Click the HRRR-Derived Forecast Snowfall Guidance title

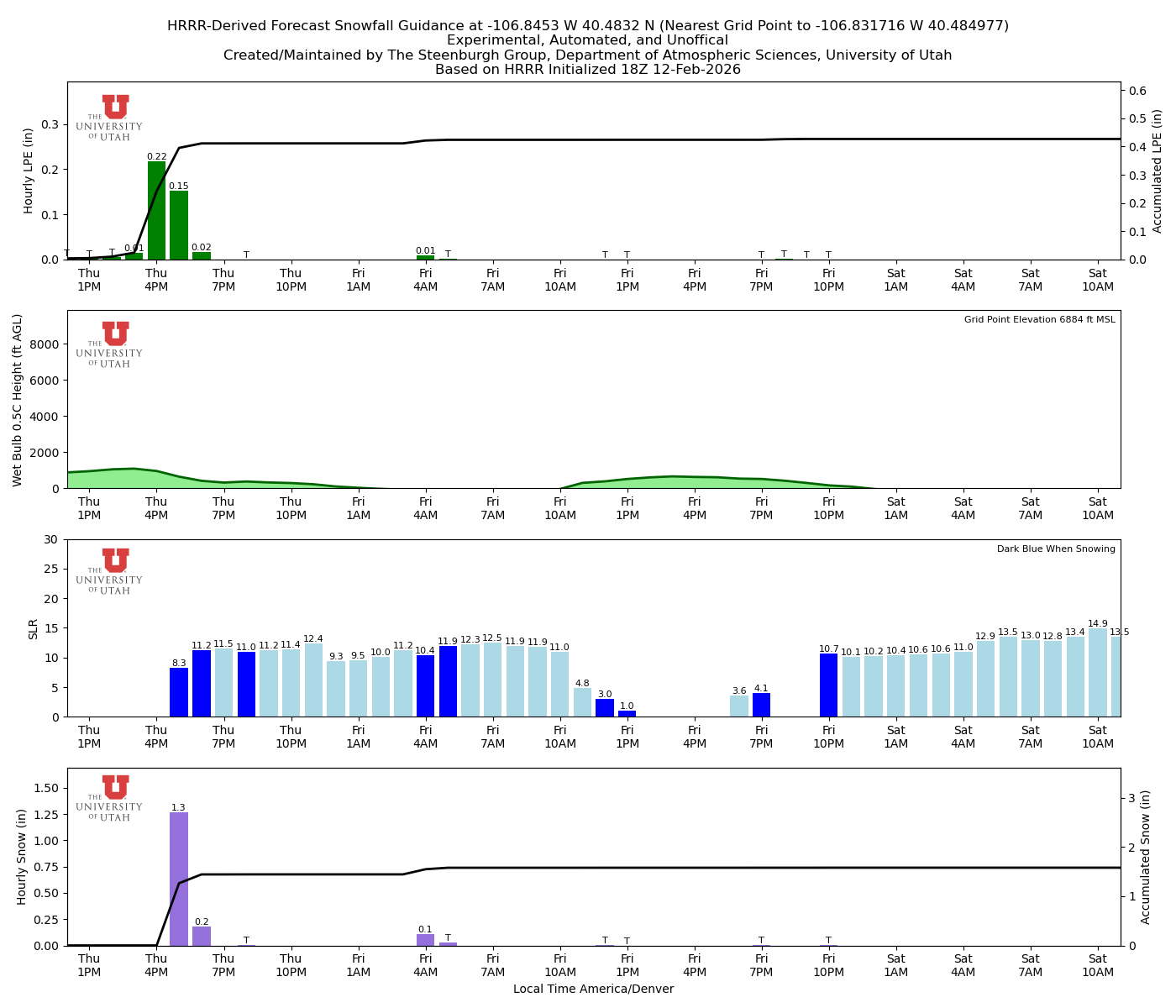[x=588, y=25]
